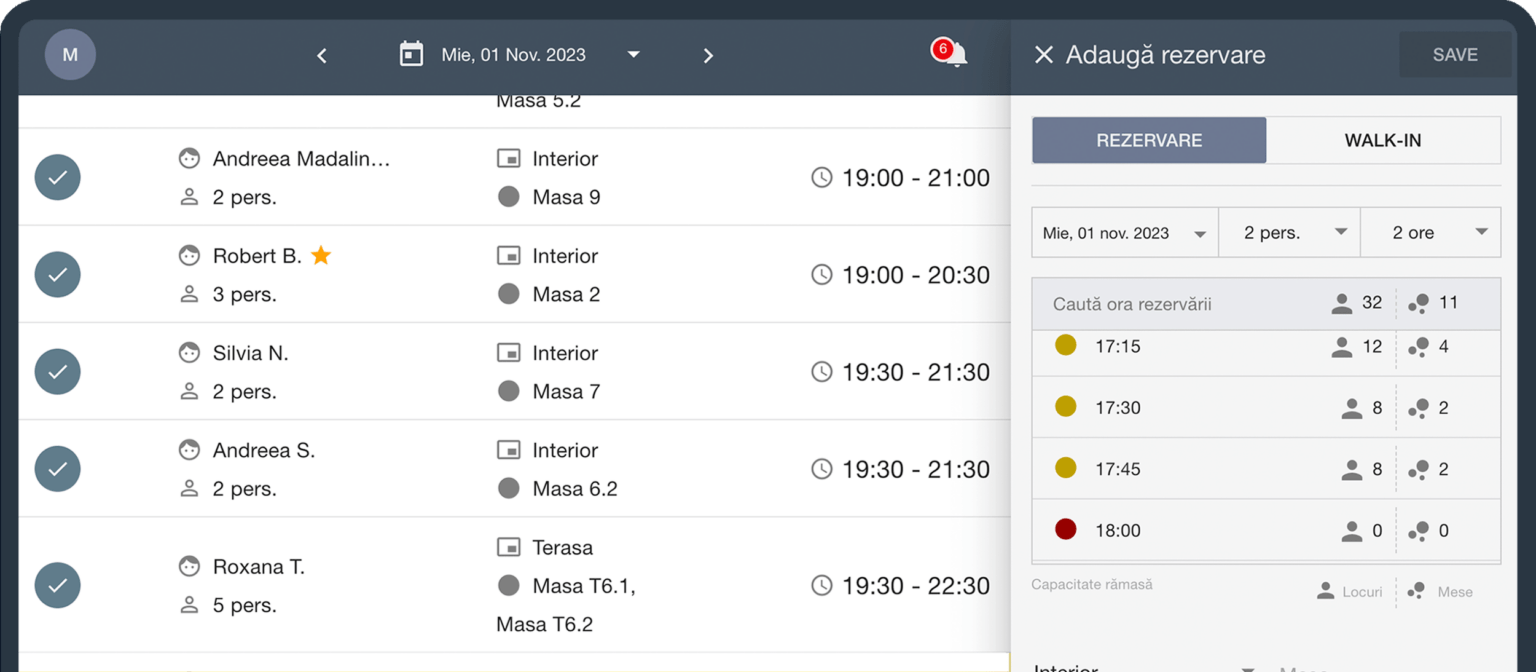Go to next day with right arrow

708,56
